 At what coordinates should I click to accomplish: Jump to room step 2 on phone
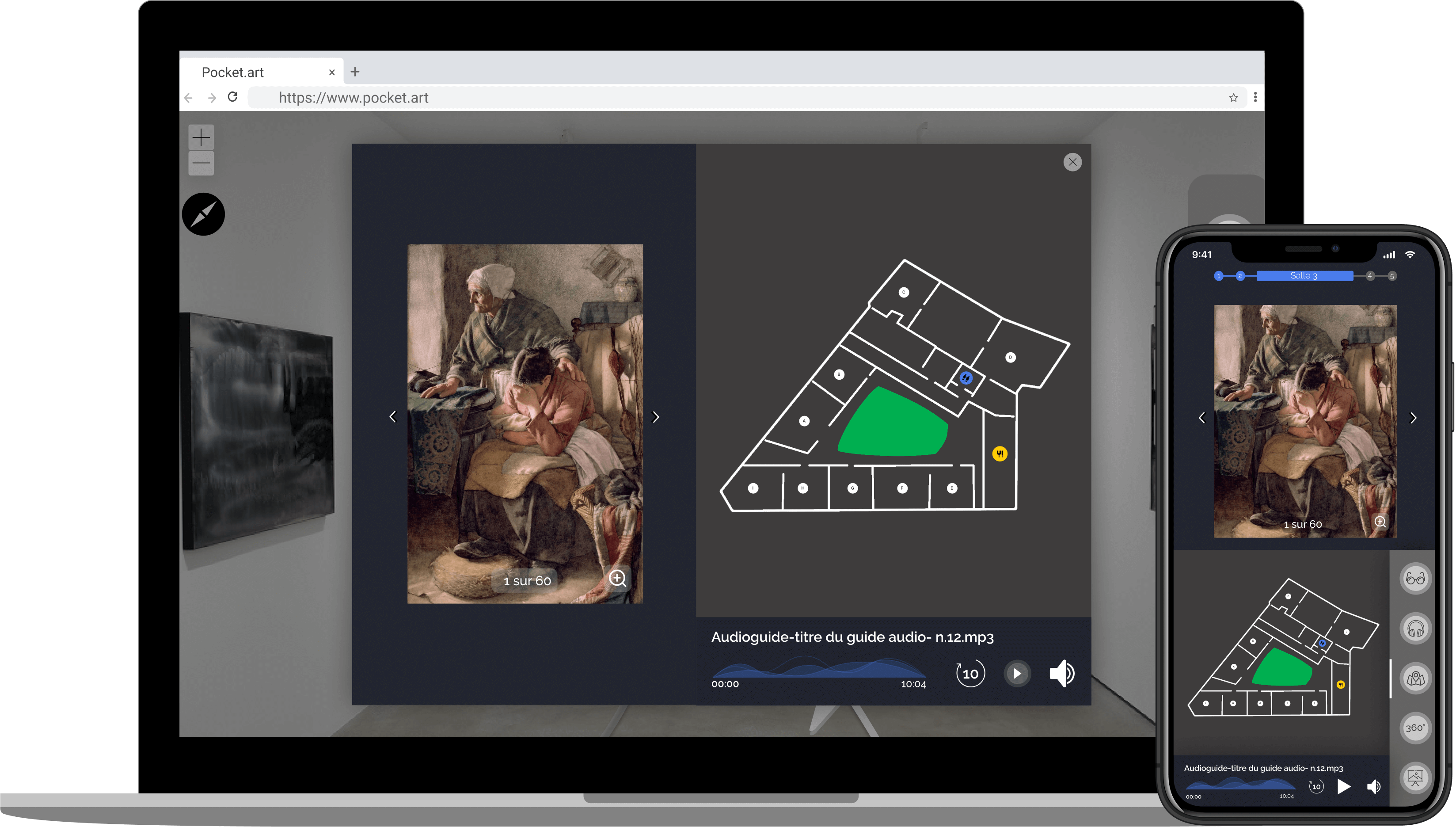click(1240, 276)
